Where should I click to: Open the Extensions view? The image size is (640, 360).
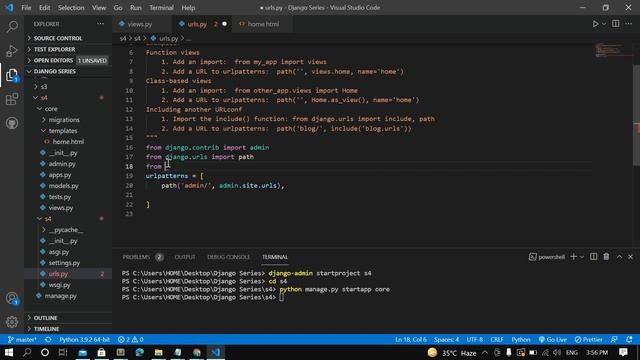pyautogui.click(x=12, y=99)
